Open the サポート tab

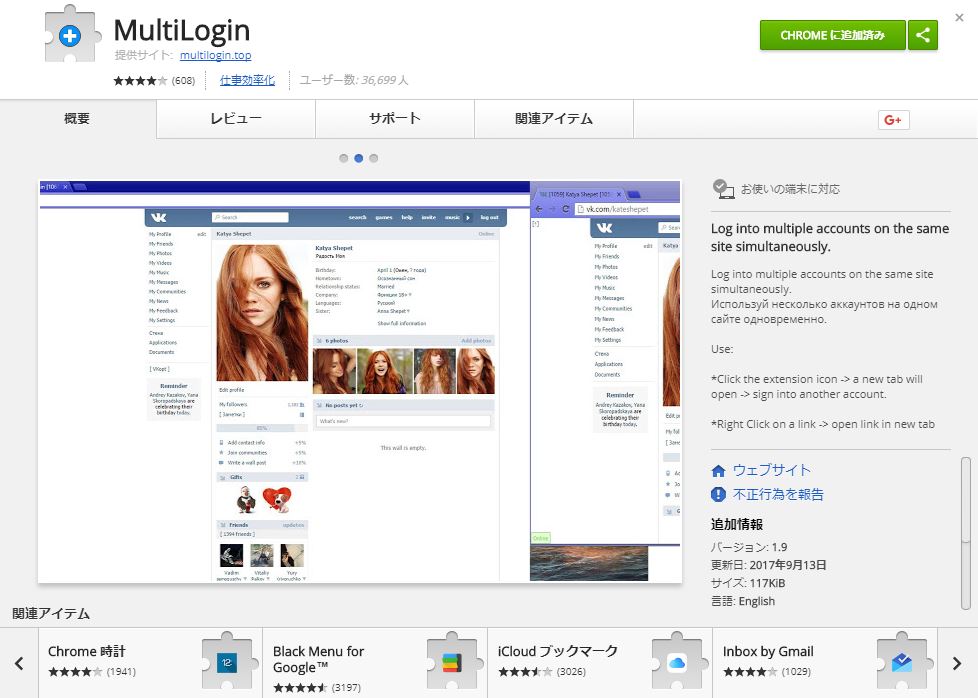[395, 119]
